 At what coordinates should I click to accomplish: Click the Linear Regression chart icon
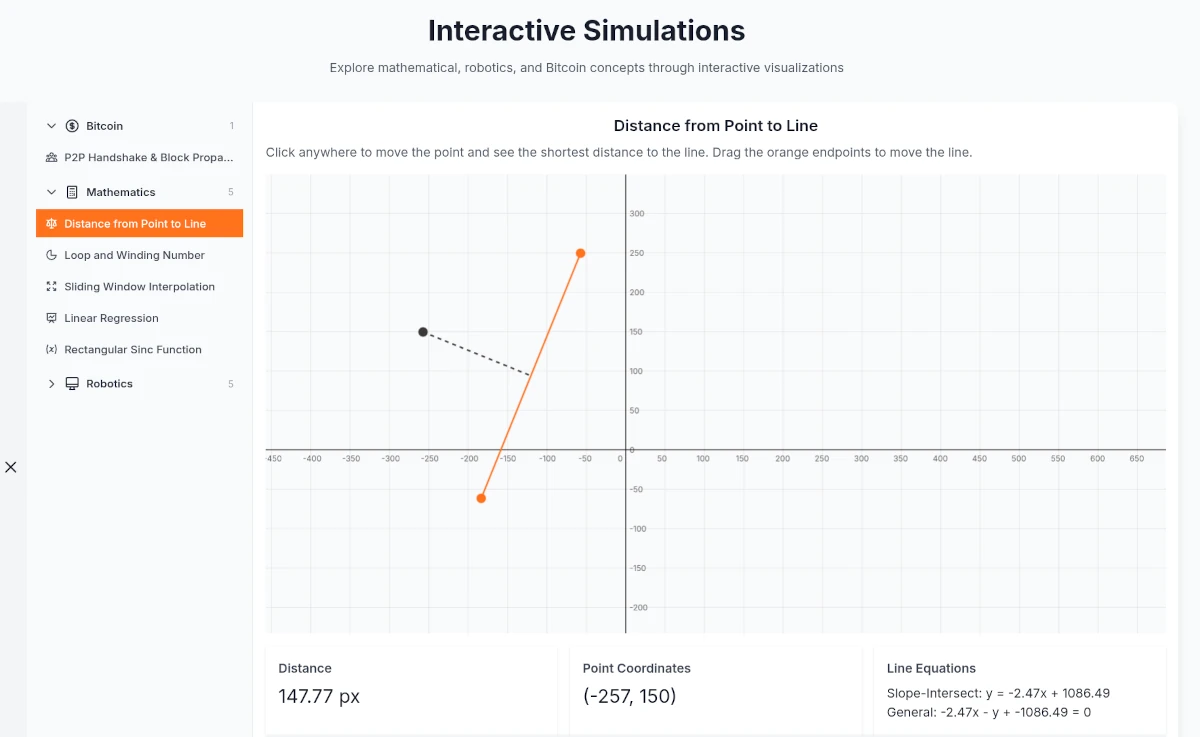pos(52,318)
